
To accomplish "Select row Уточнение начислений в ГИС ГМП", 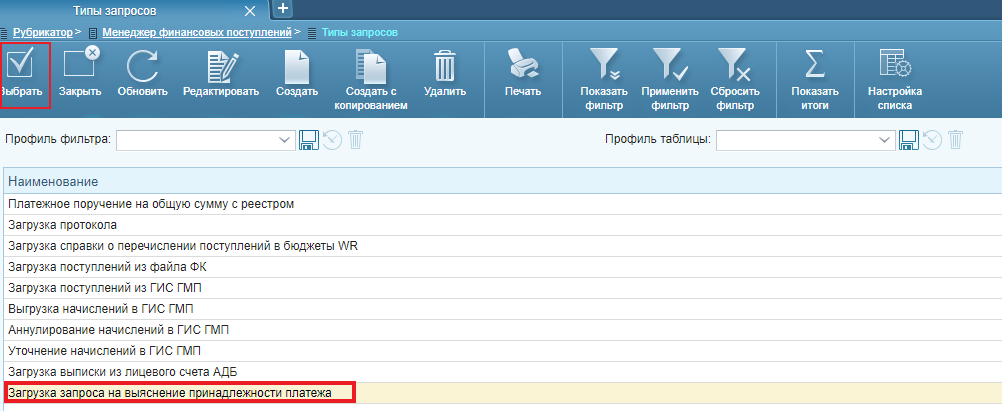I will [501, 350].
